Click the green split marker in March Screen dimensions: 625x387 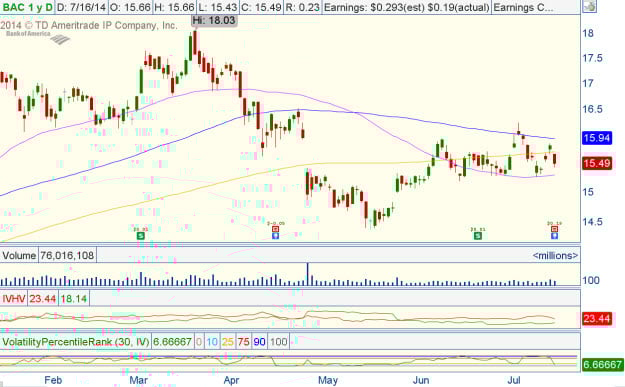pos(140,236)
